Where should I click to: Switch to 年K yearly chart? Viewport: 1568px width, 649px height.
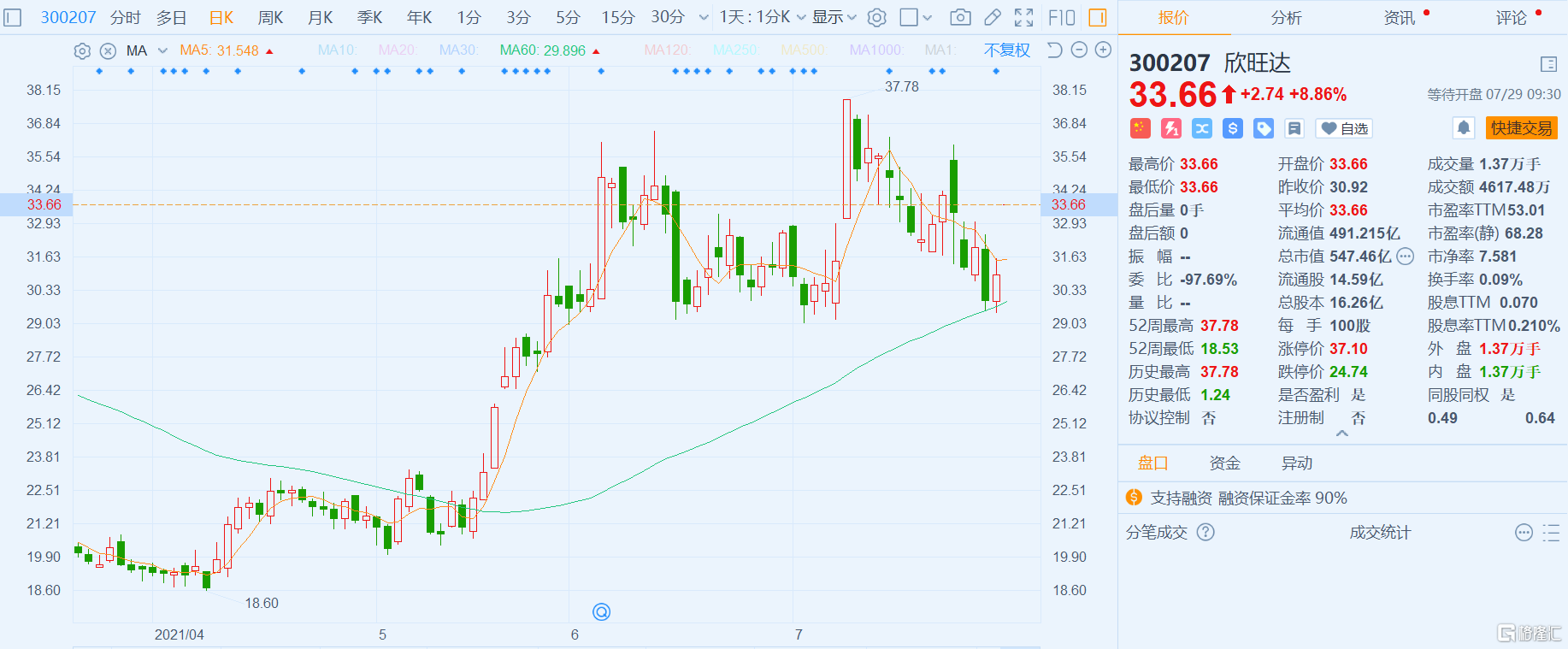419,17
